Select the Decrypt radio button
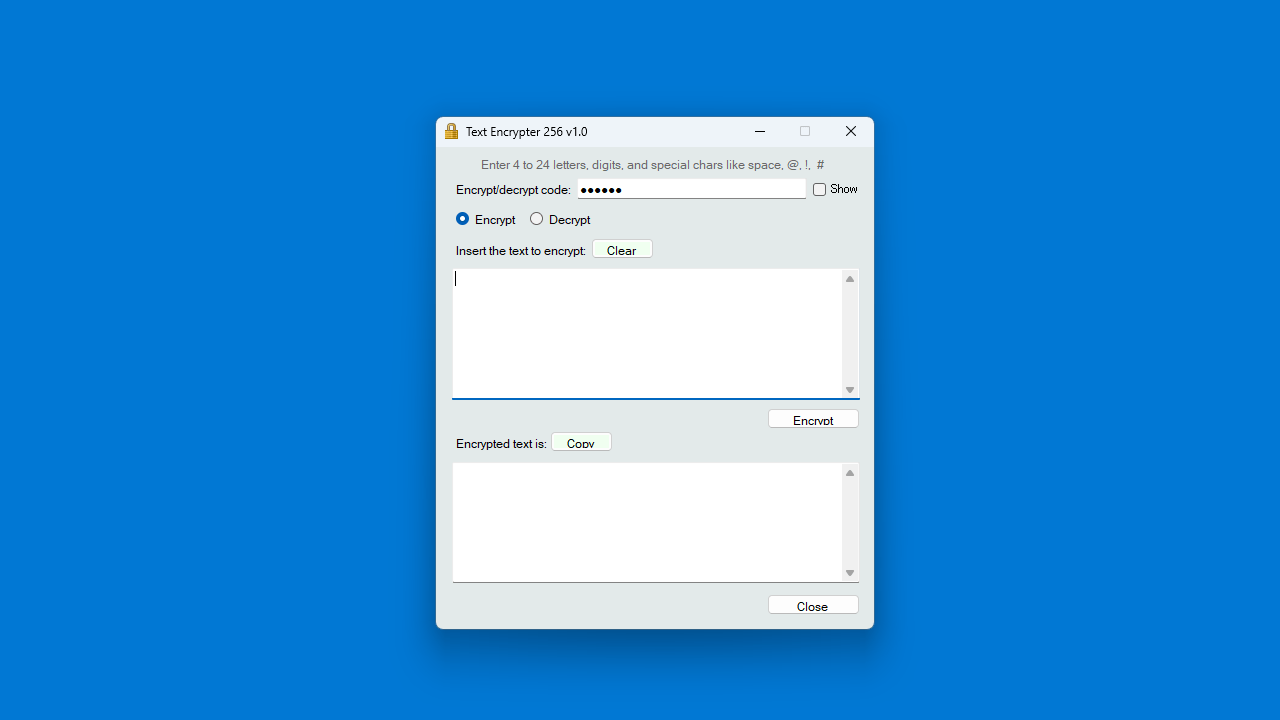The width and height of the screenshot is (1280, 720). (x=536, y=218)
